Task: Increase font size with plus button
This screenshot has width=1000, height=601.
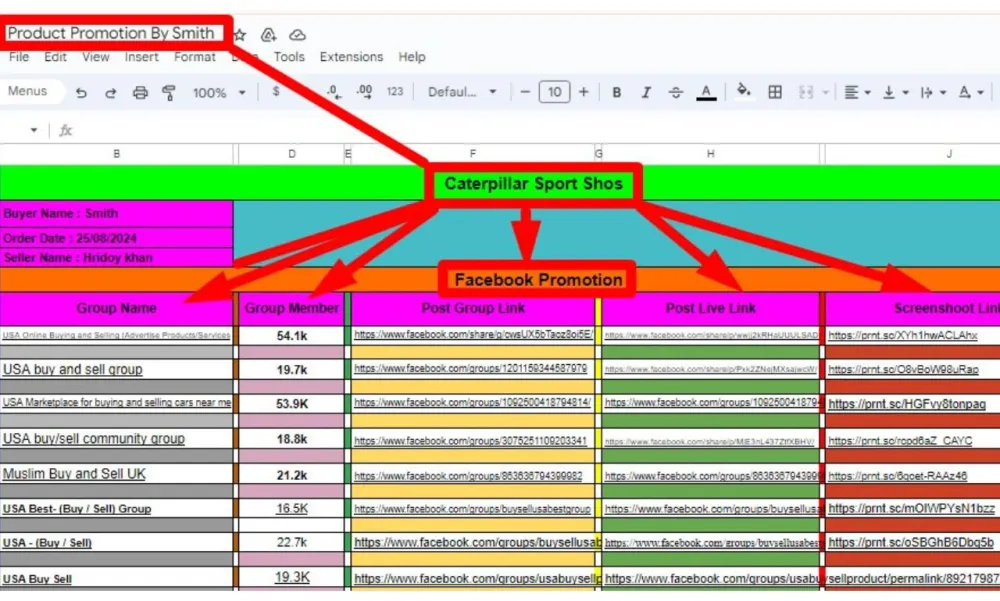Action: click(584, 92)
